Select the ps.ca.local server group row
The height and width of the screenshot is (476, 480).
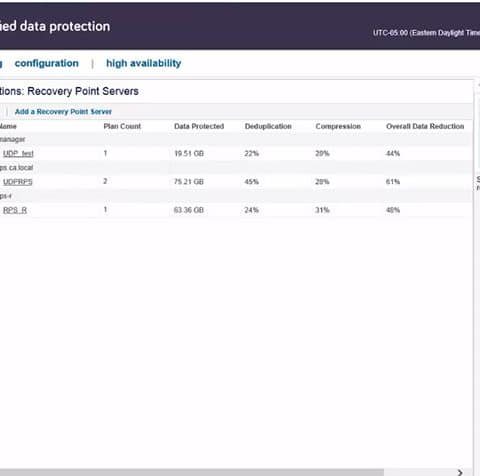(236, 168)
